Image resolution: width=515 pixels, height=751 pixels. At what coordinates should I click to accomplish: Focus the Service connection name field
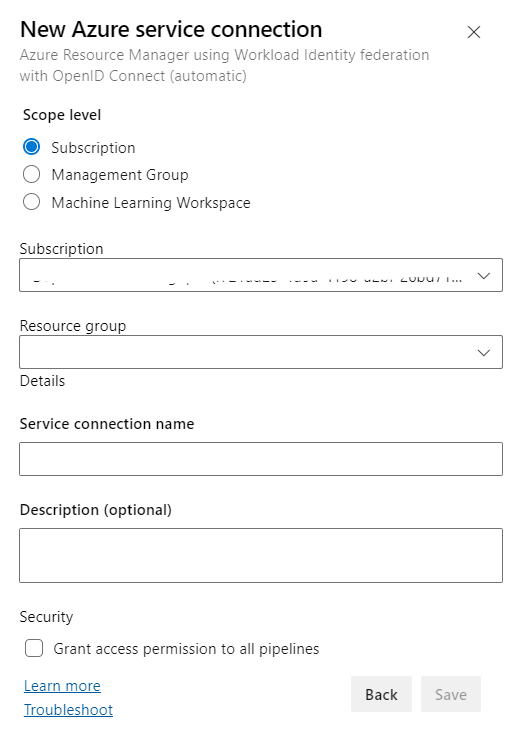tap(261, 459)
